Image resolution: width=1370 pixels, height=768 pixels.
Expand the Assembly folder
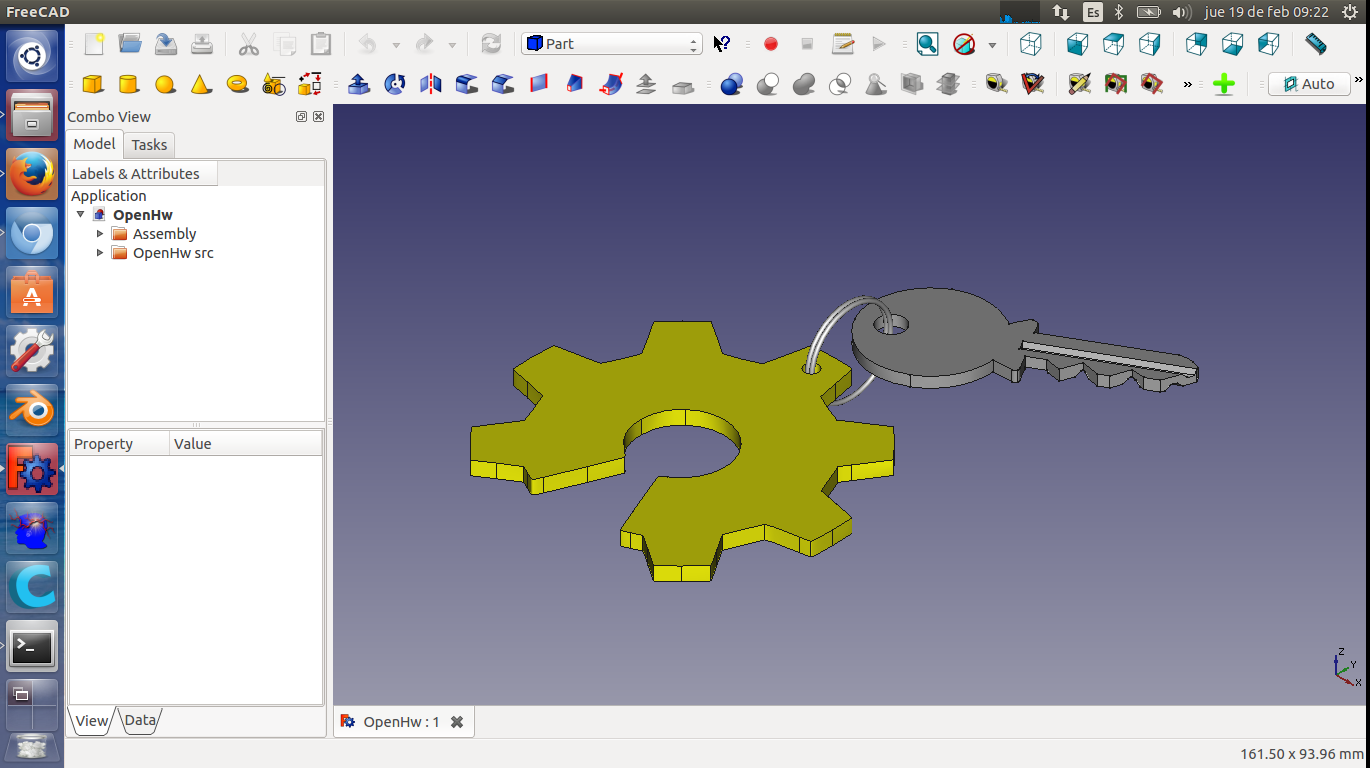click(x=100, y=234)
